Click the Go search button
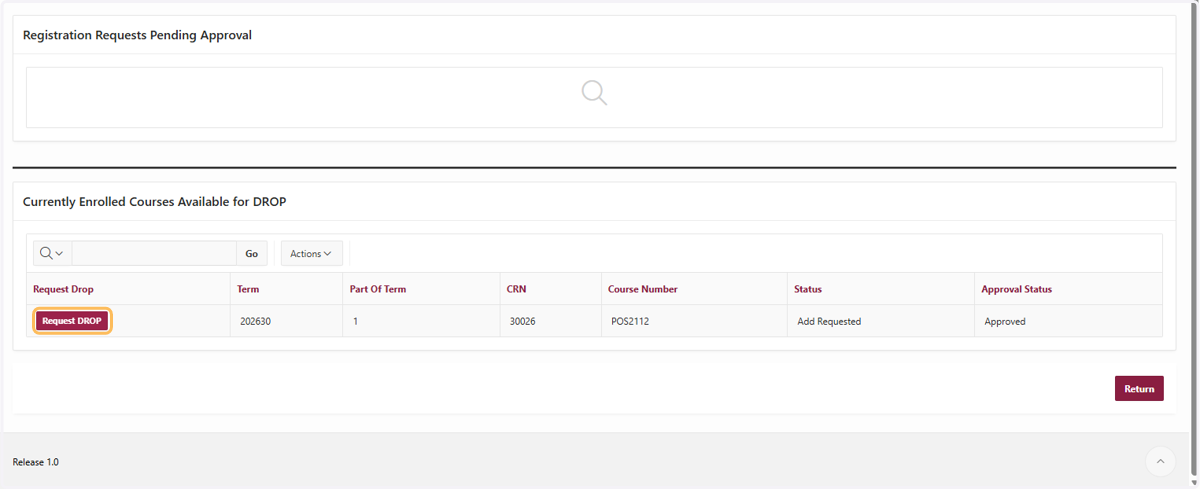The height and width of the screenshot is (489, 1200). tap(251, 254)
